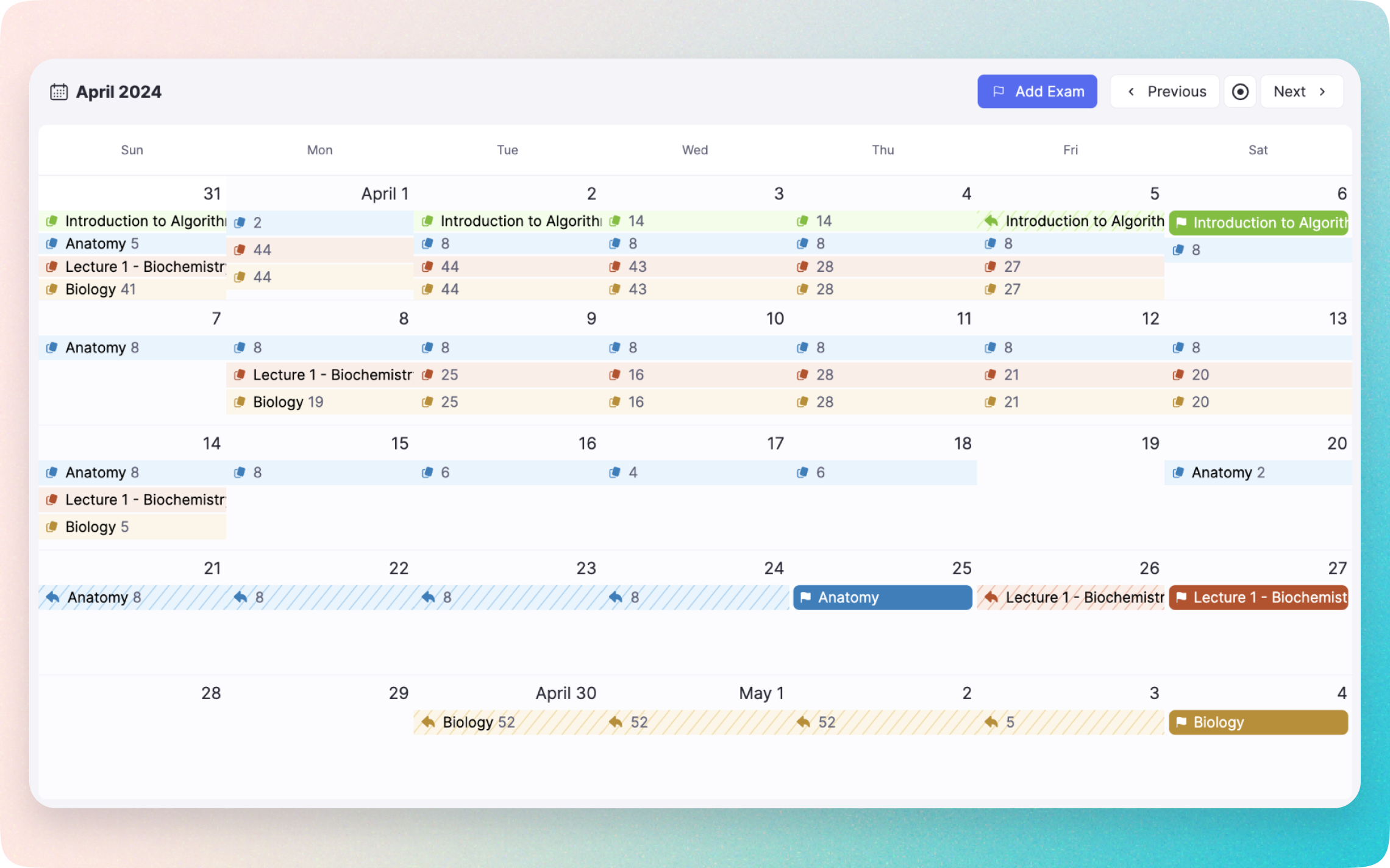Click the today target icon between navigation buttons

click(1239, 91)
